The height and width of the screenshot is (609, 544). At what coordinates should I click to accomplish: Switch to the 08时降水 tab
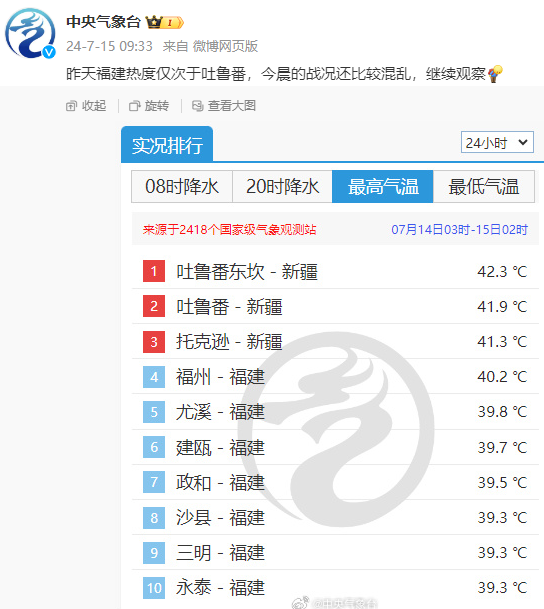[x=182, y=186]
